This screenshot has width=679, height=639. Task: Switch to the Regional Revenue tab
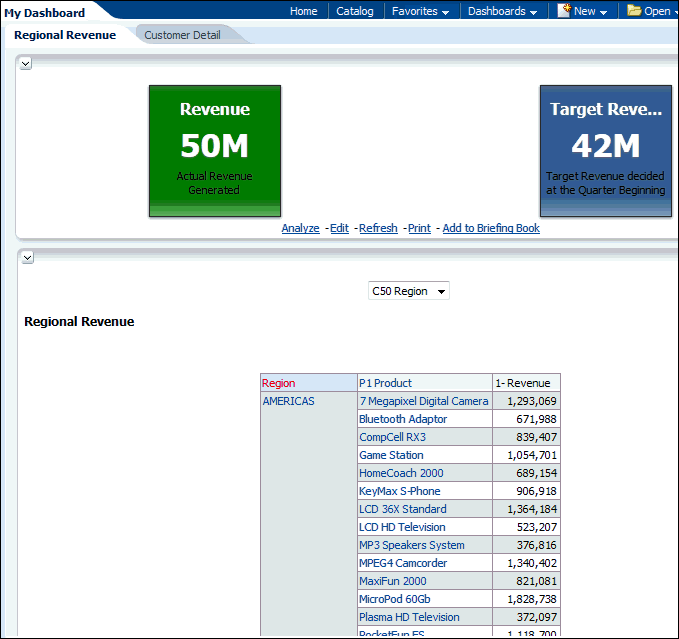pos(65,35)
